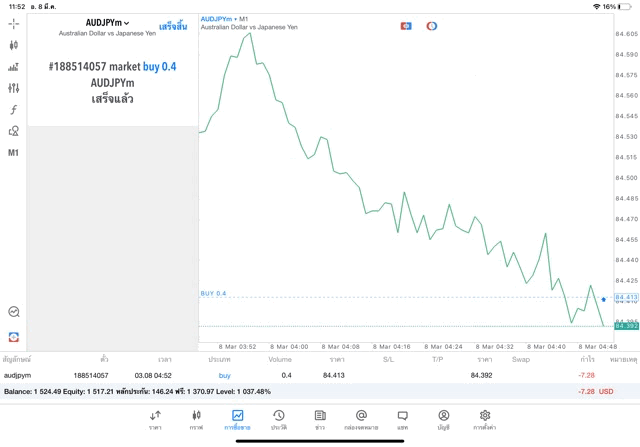Select the audjpym open position row

[x=300, y=375]
